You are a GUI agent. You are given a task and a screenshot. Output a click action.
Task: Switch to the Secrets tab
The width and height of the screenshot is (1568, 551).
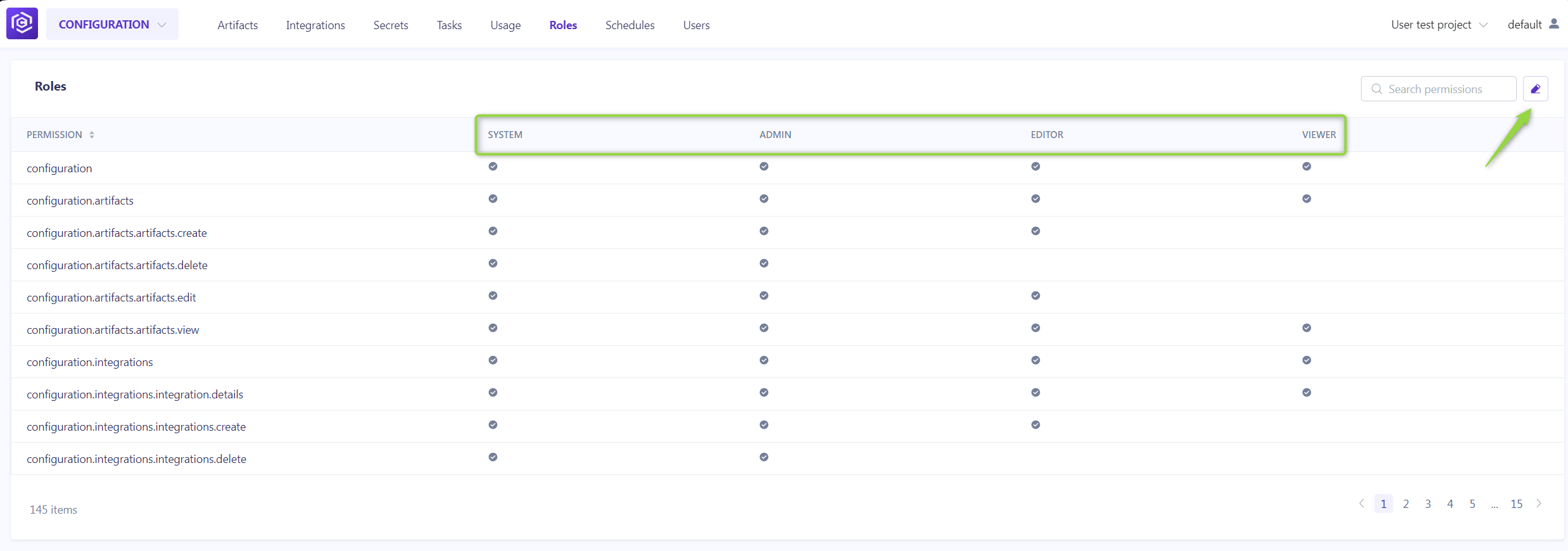[391, 25]
